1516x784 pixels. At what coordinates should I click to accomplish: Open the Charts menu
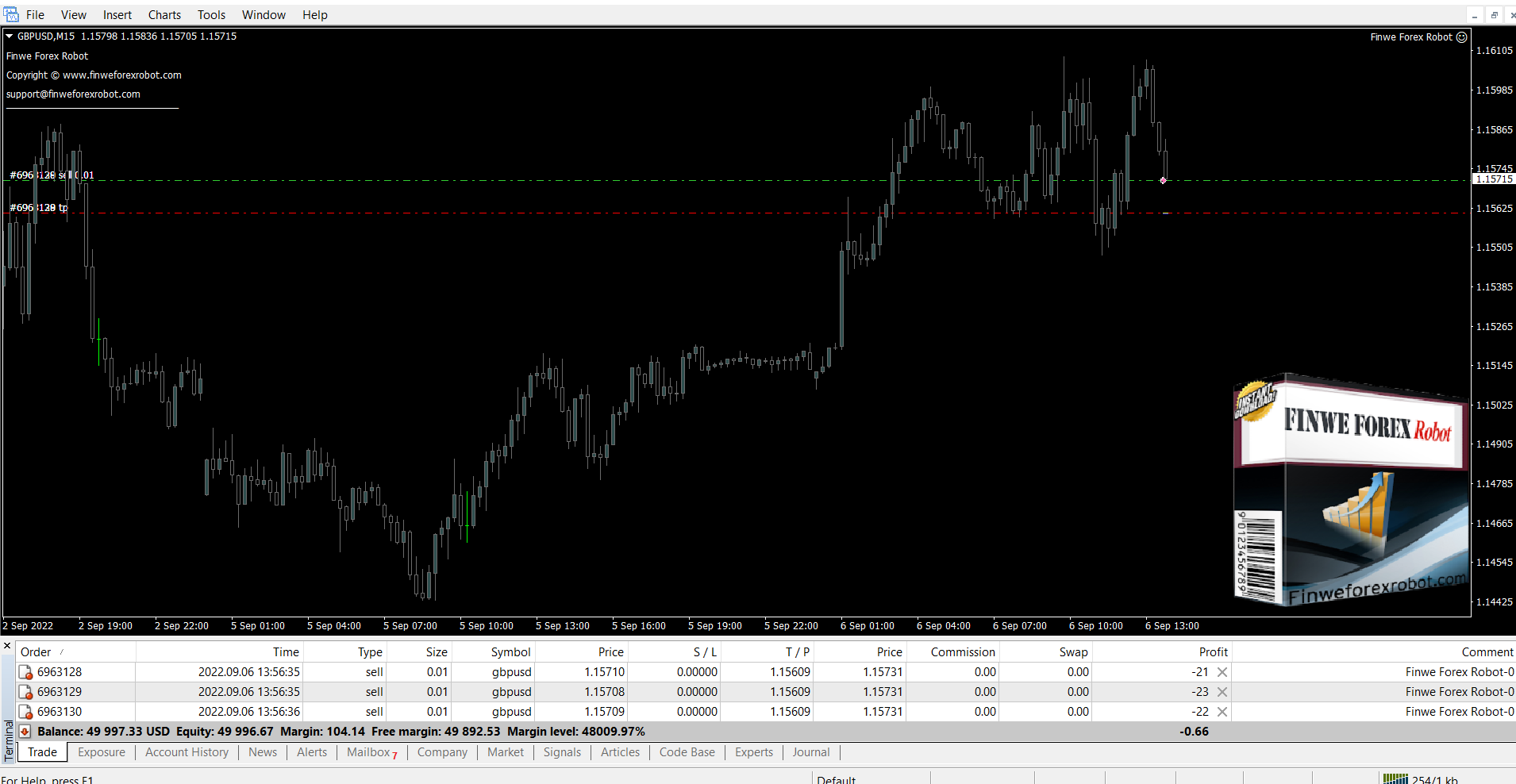pos(164,15)
